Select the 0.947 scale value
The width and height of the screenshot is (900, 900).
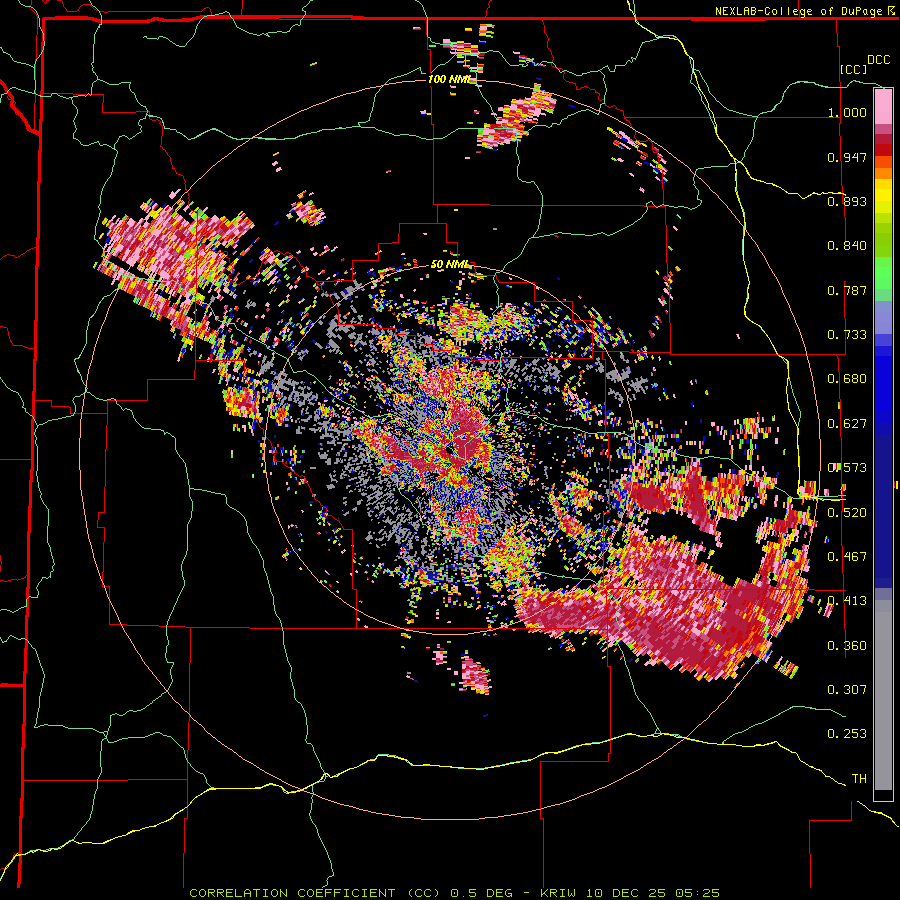(x=847, y=157)
